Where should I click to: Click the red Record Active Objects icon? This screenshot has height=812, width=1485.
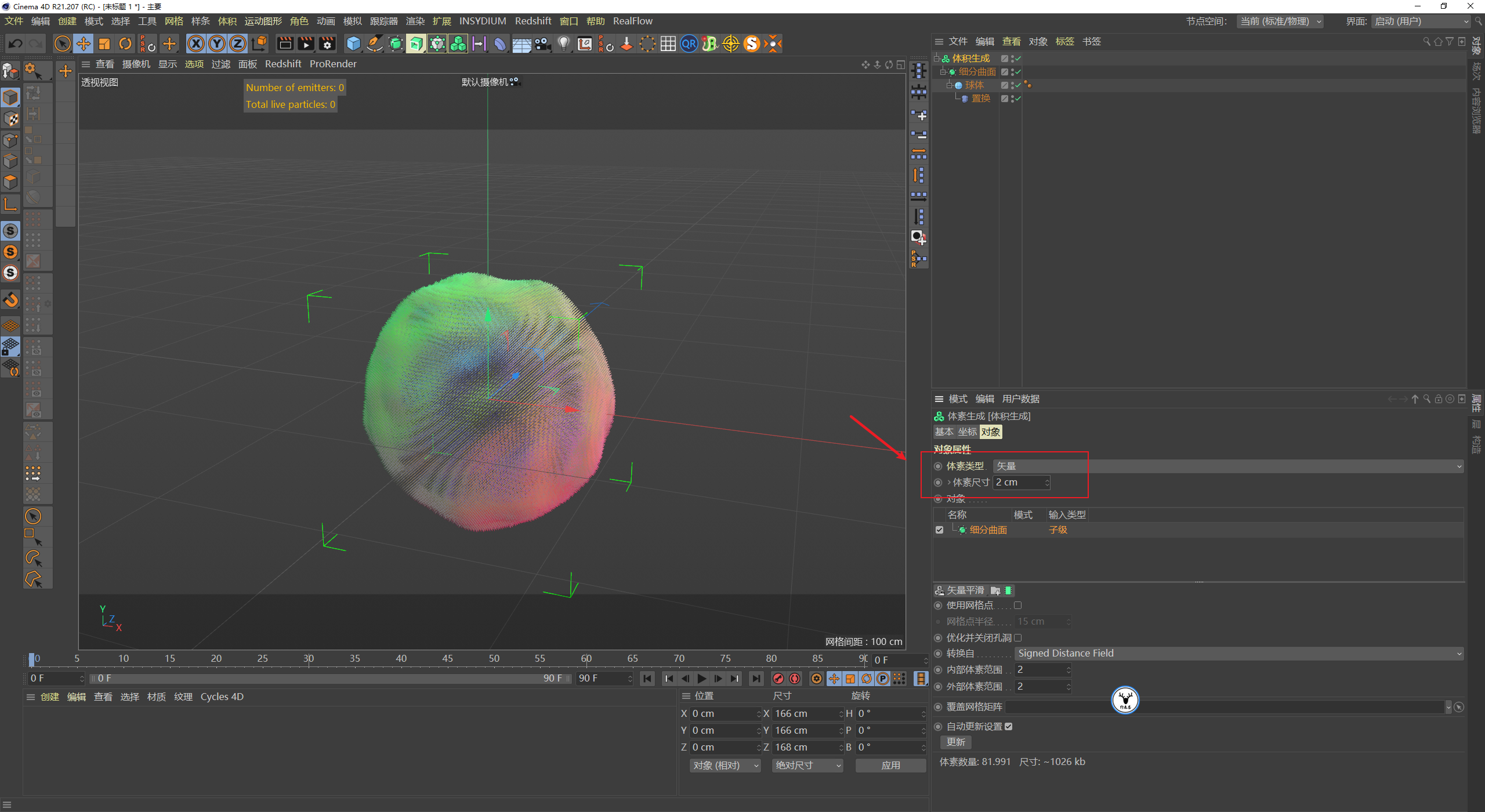pos(778,679)
